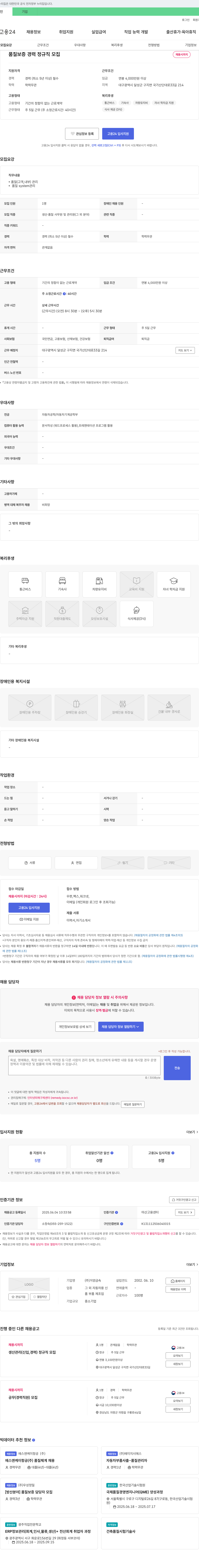
Task: Select the green 기업 tab at top
Action: tap(25, 12)
